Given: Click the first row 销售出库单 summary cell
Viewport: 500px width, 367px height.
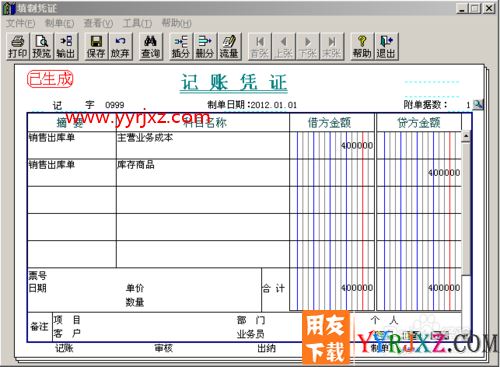Looking at the screenshot, I should (72, 145).
